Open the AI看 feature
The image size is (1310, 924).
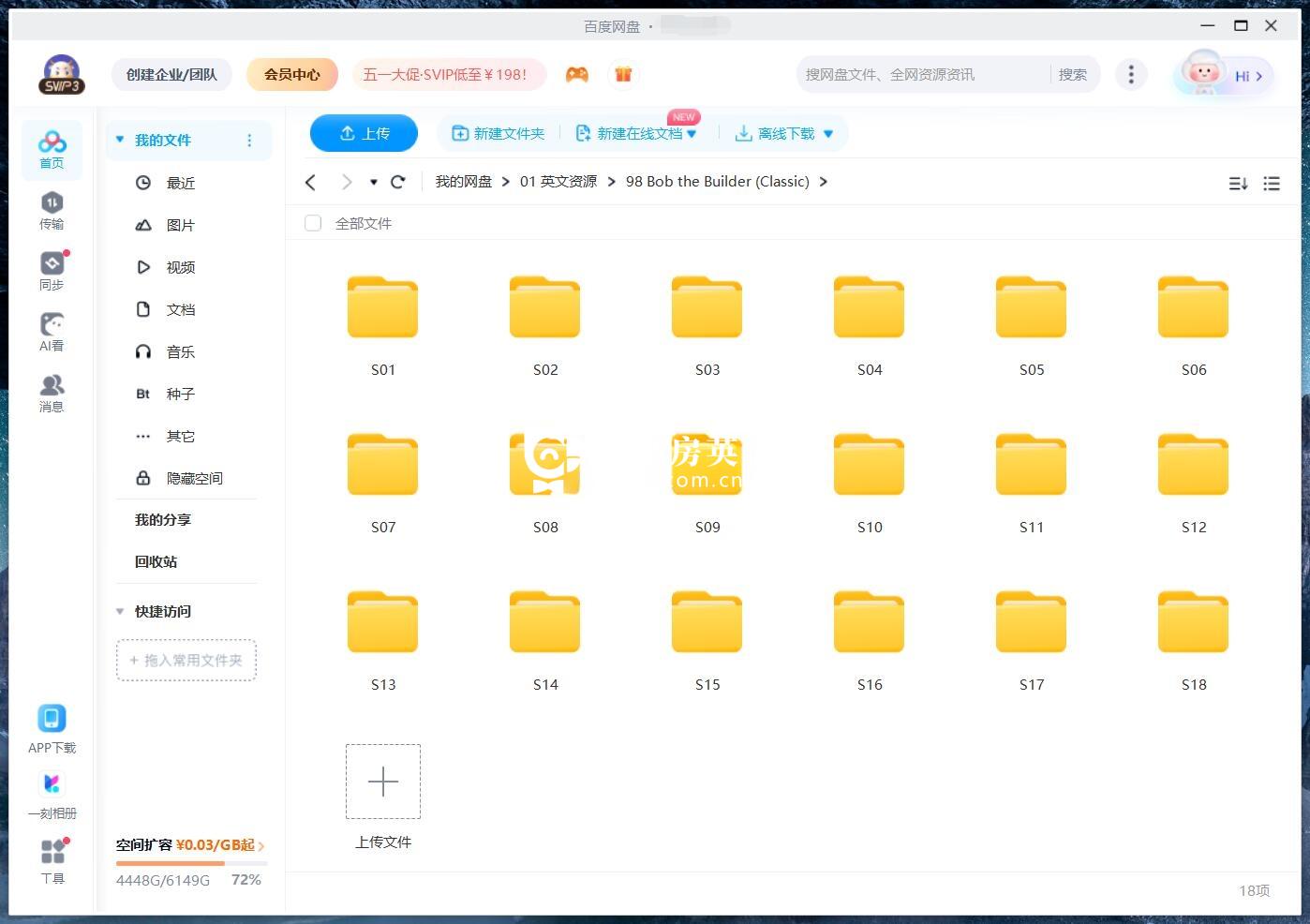pos(52,330)
